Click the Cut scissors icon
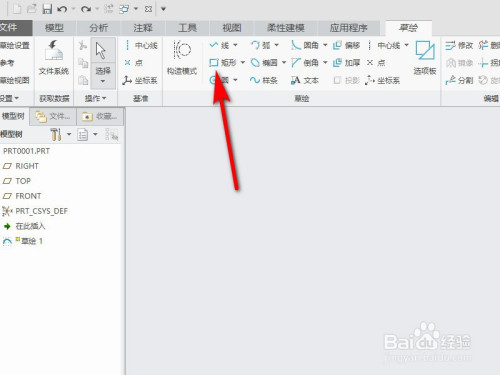The width and height of the screenshot is (500, 375). (83, 45)
